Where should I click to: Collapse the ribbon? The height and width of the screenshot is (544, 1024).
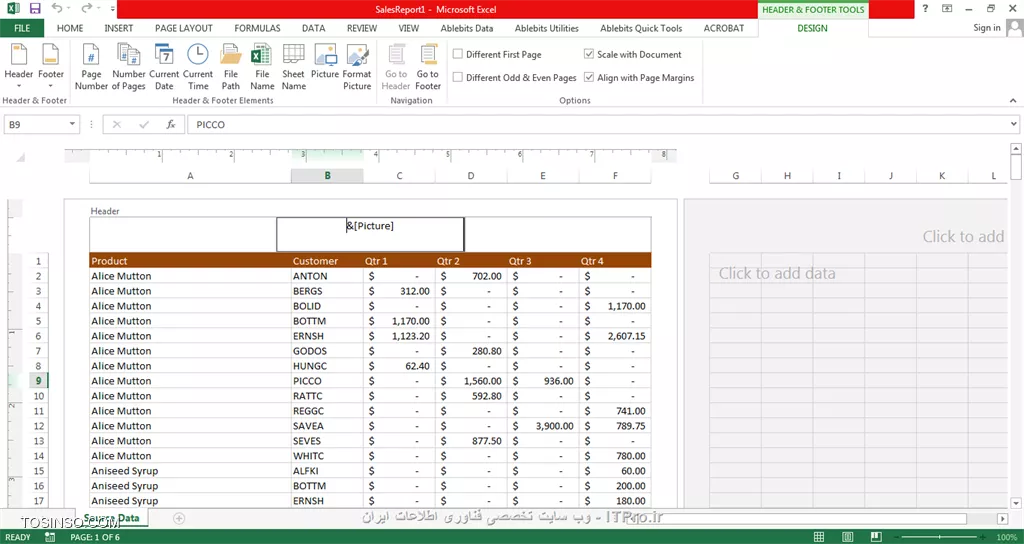tap(1013, 101)
